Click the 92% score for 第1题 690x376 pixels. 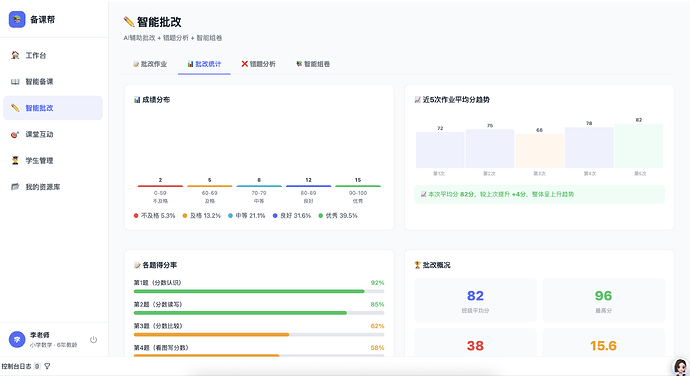(x=378, y=283)
